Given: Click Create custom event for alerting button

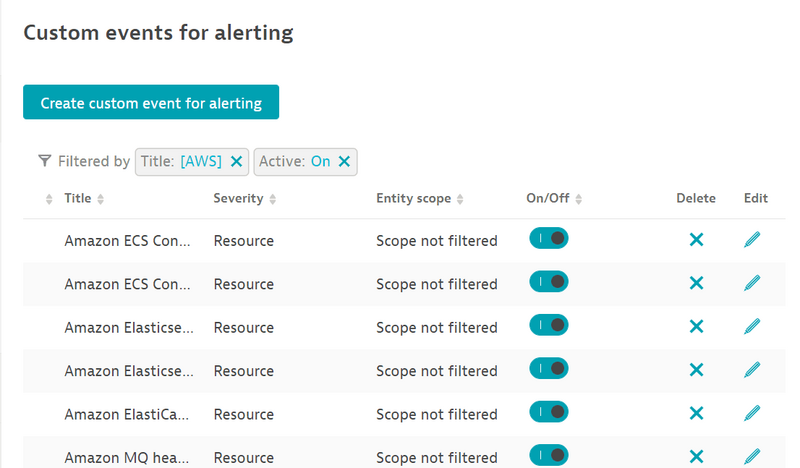Looking at the screenshot, I should click(x=151, y=102).
